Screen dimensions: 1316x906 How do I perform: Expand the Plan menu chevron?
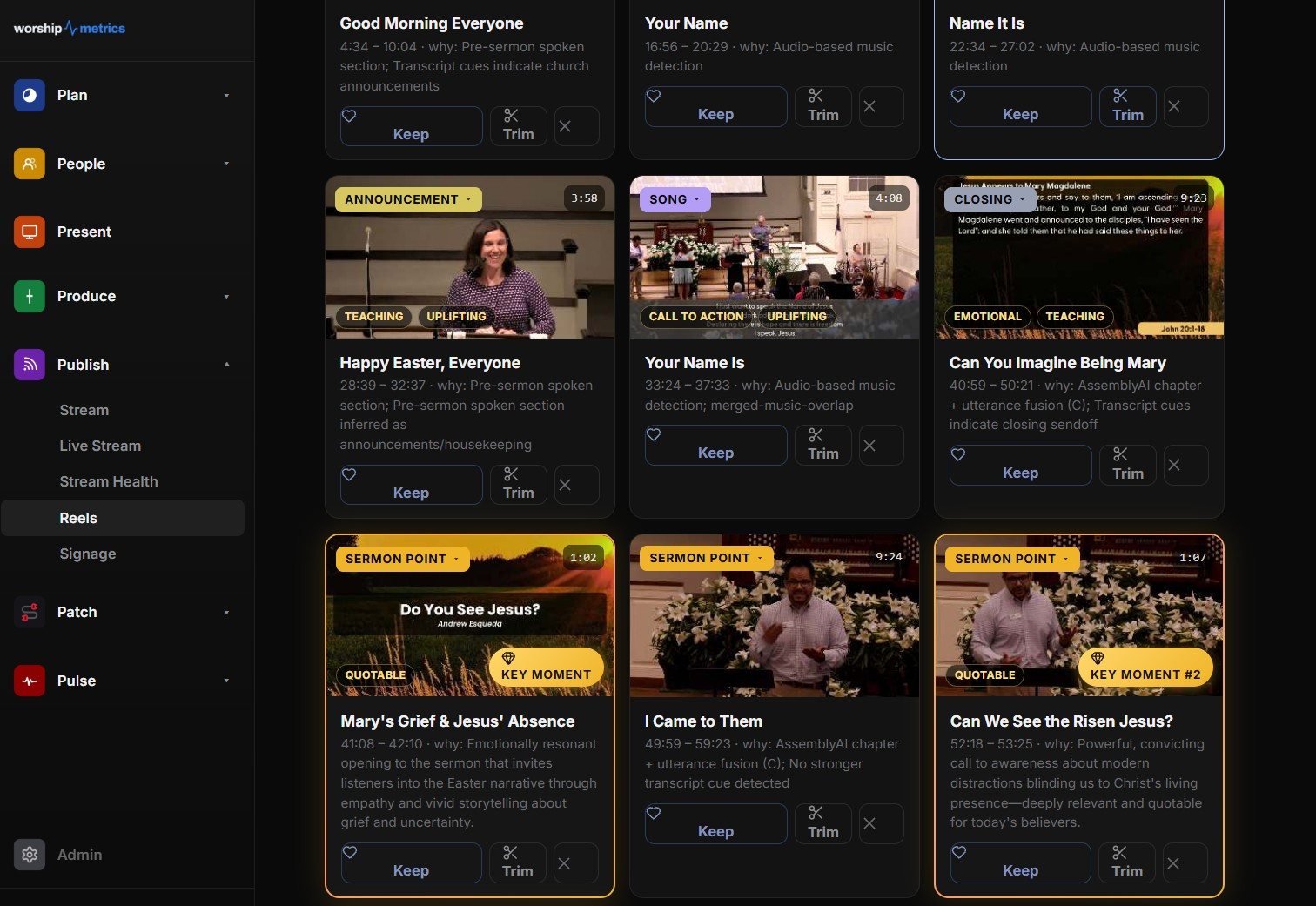(226, 96)
